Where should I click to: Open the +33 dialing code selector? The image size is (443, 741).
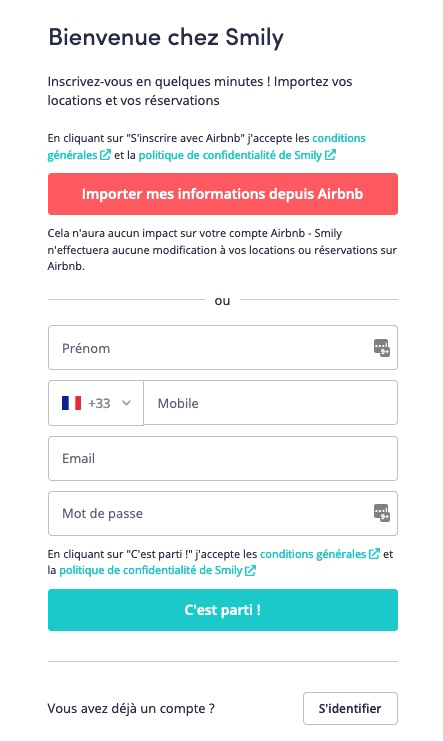pos(96,403)
